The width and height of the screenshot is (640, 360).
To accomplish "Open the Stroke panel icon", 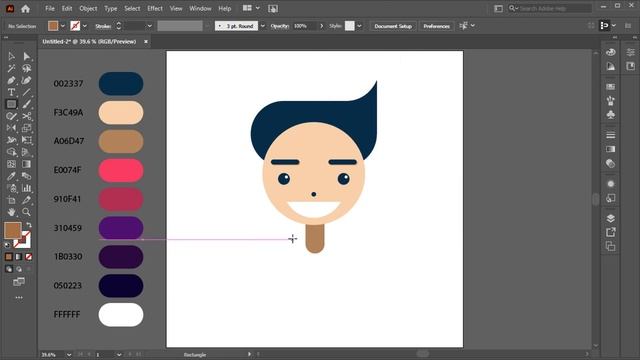I will [611, 135].
